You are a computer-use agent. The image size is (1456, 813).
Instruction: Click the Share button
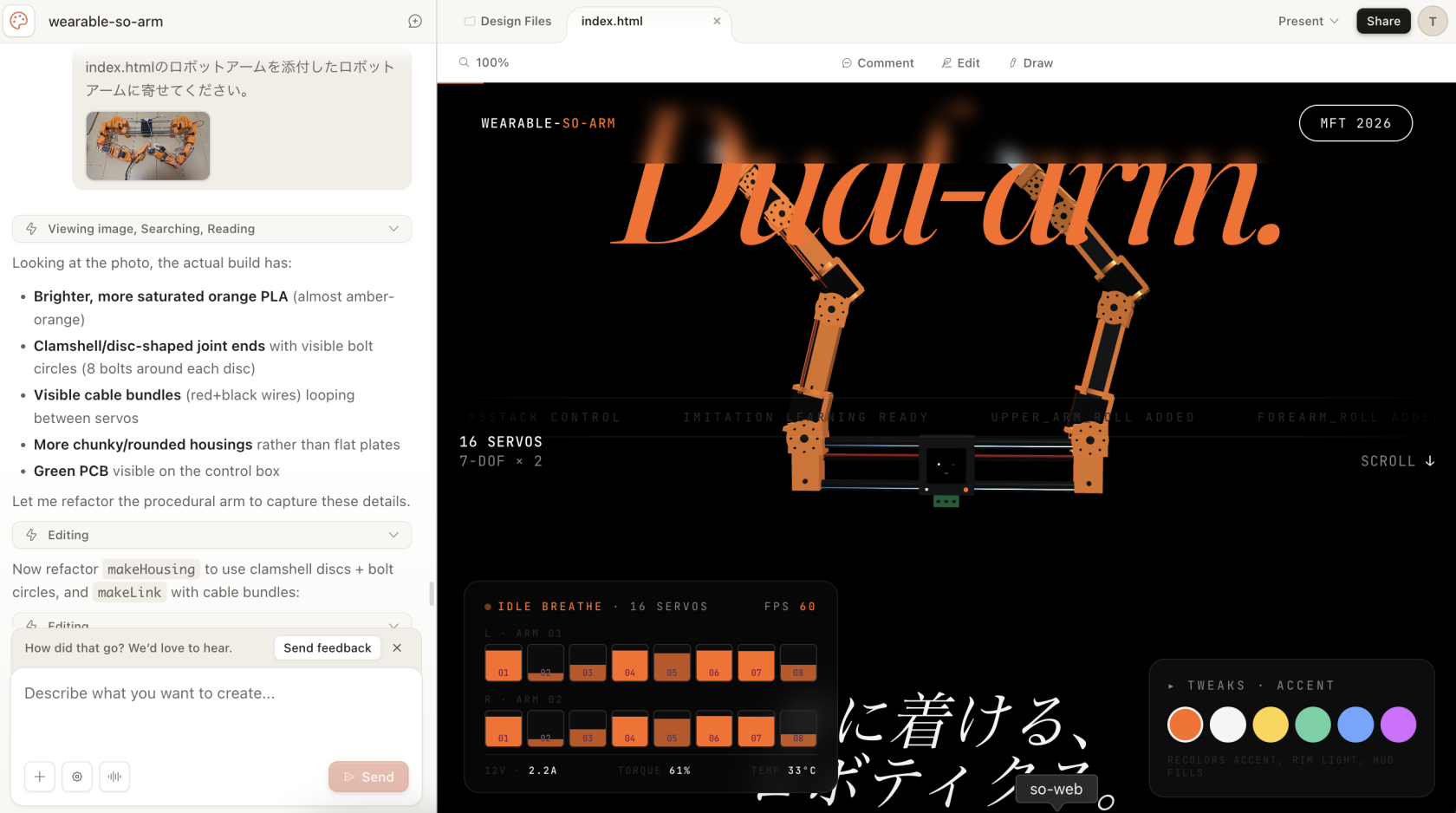(x=1383, y=21)
